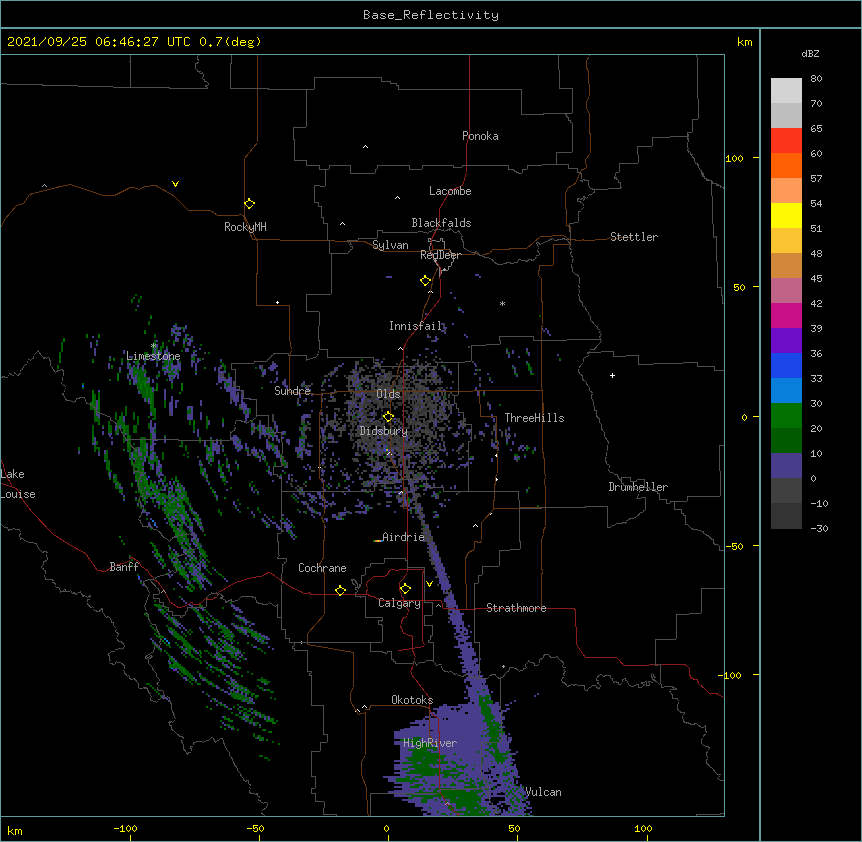Click the Okotoks town label
The height and width of the screenshot is (842, 862).
tap(412, 700)
